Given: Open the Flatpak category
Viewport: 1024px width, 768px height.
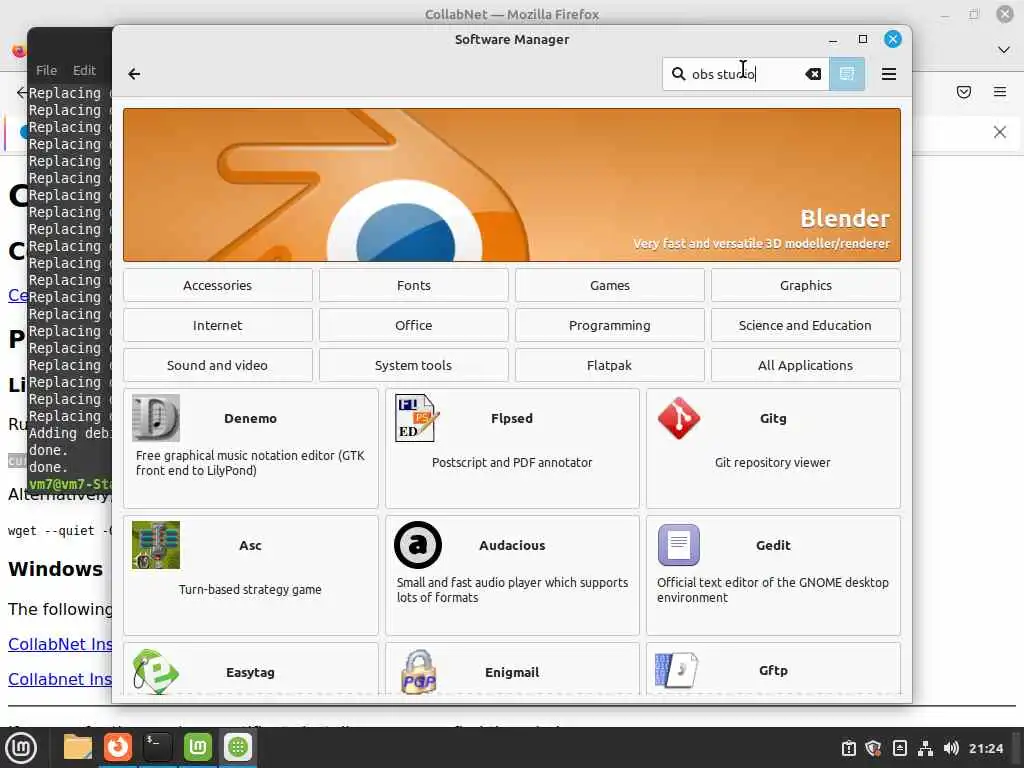Looking at the screenshot, I should [609, 365].
